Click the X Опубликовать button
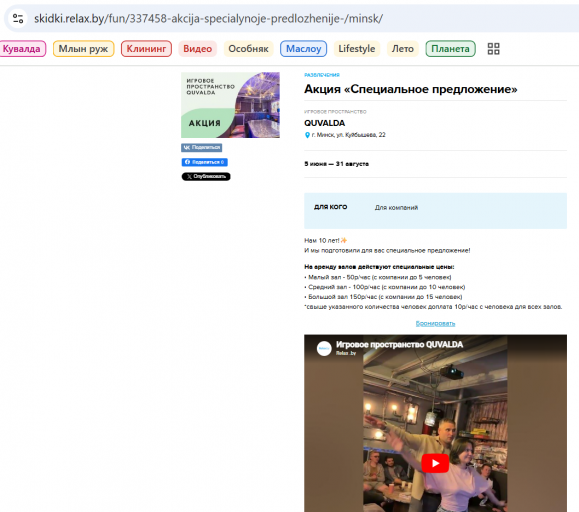Image resolution: width=579 pixels, height=512 pixels. (206, 176)
